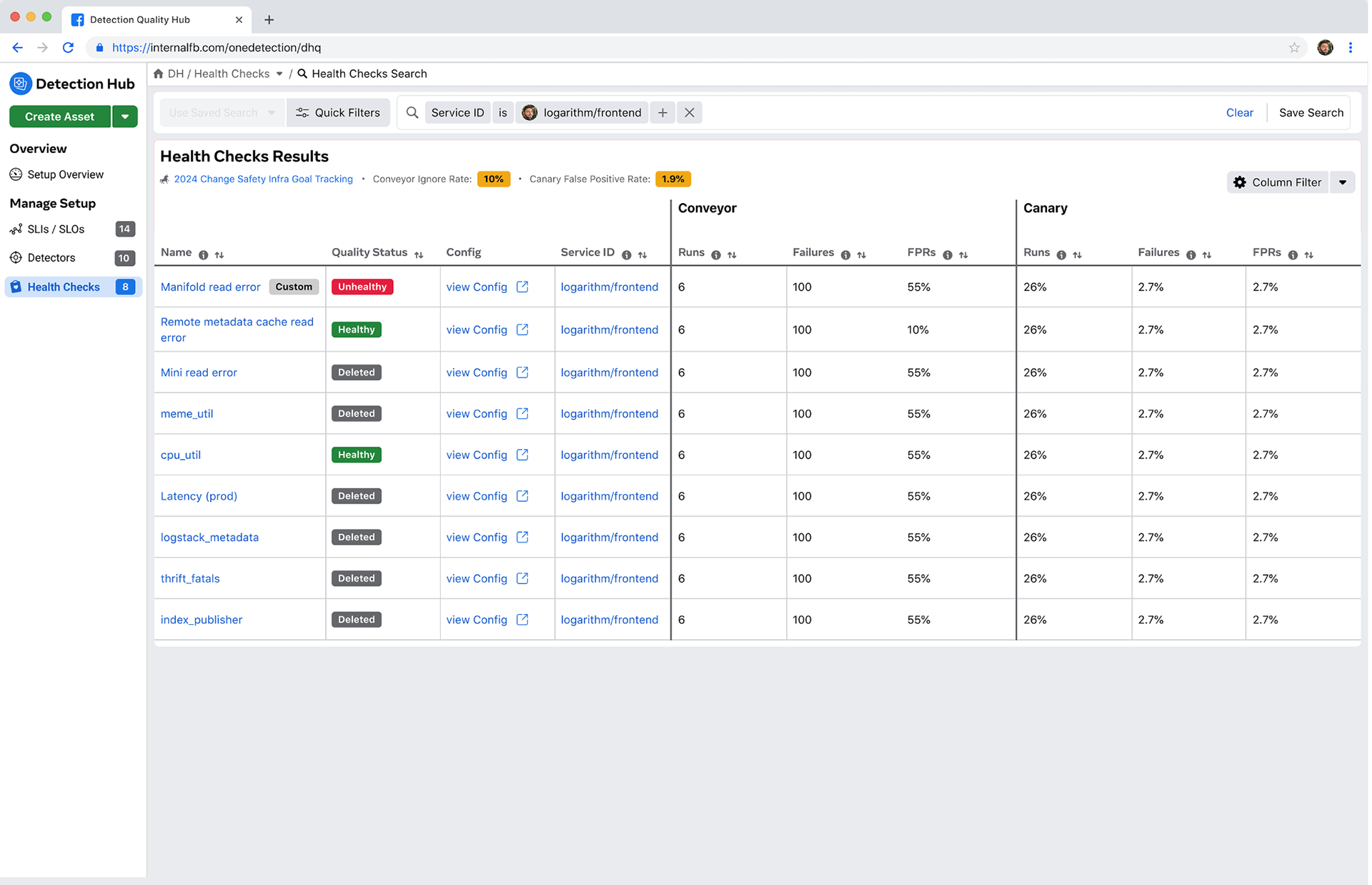Click the home icon in breadcrumb

159,74
